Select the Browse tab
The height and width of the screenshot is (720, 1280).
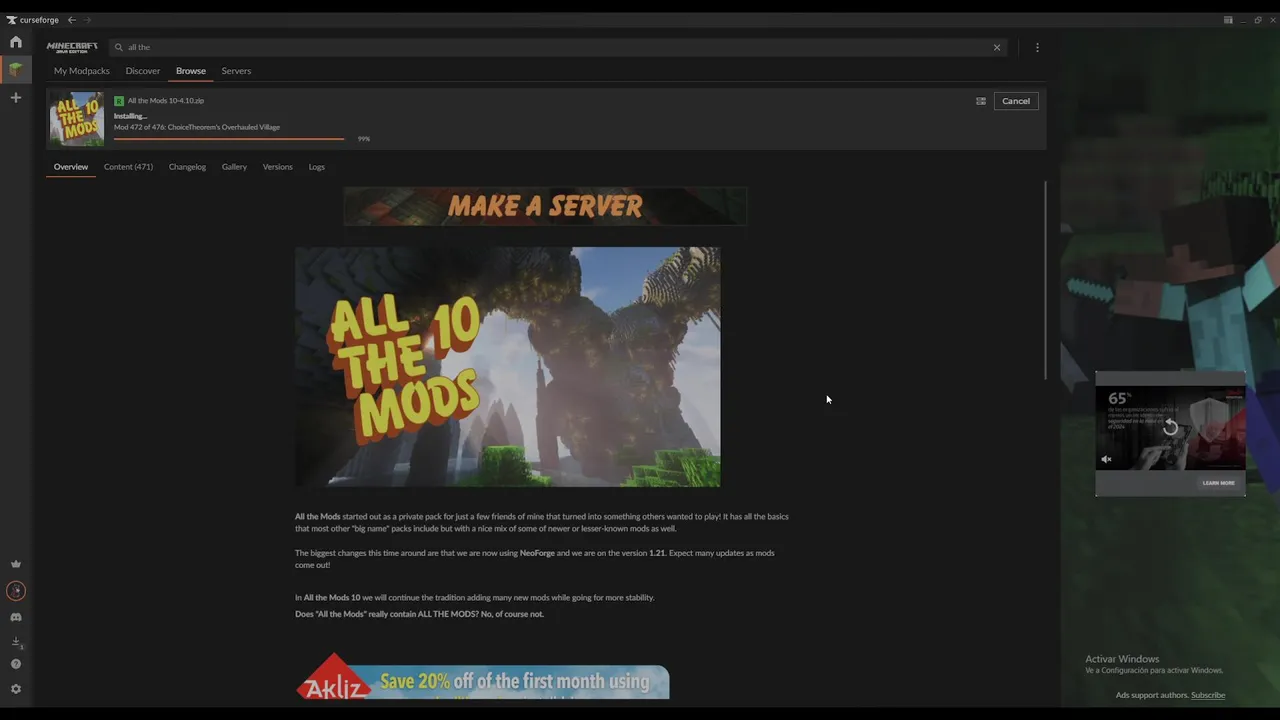click(x=191, y=71)
